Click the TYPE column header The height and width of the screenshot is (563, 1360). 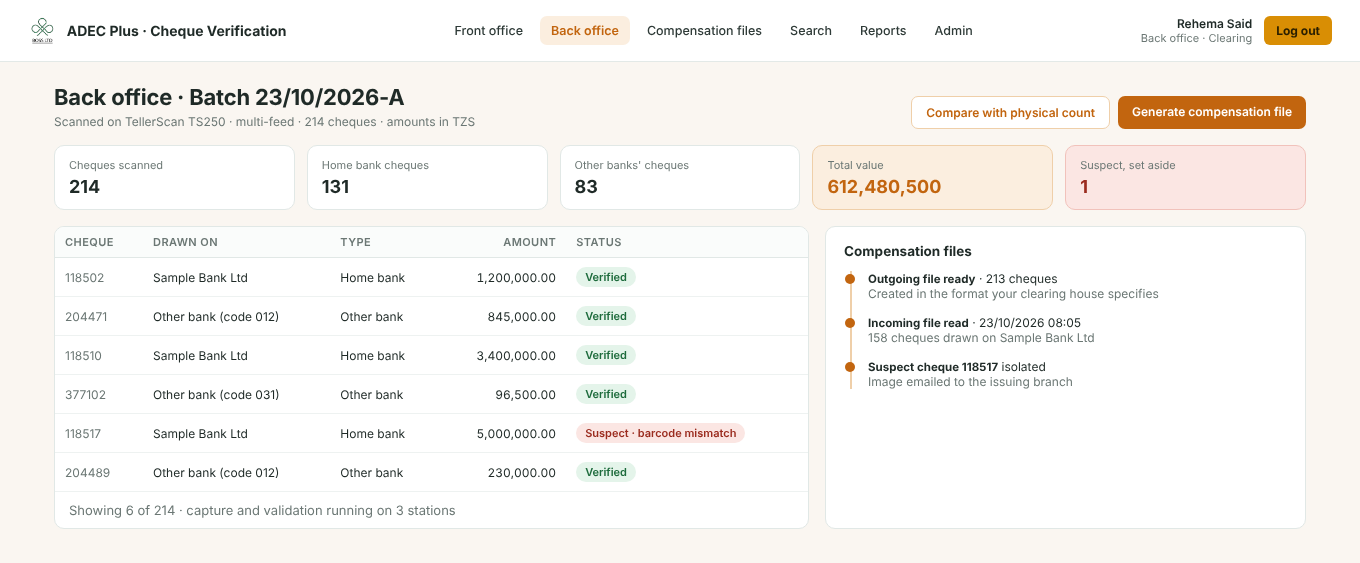point(355,242)
